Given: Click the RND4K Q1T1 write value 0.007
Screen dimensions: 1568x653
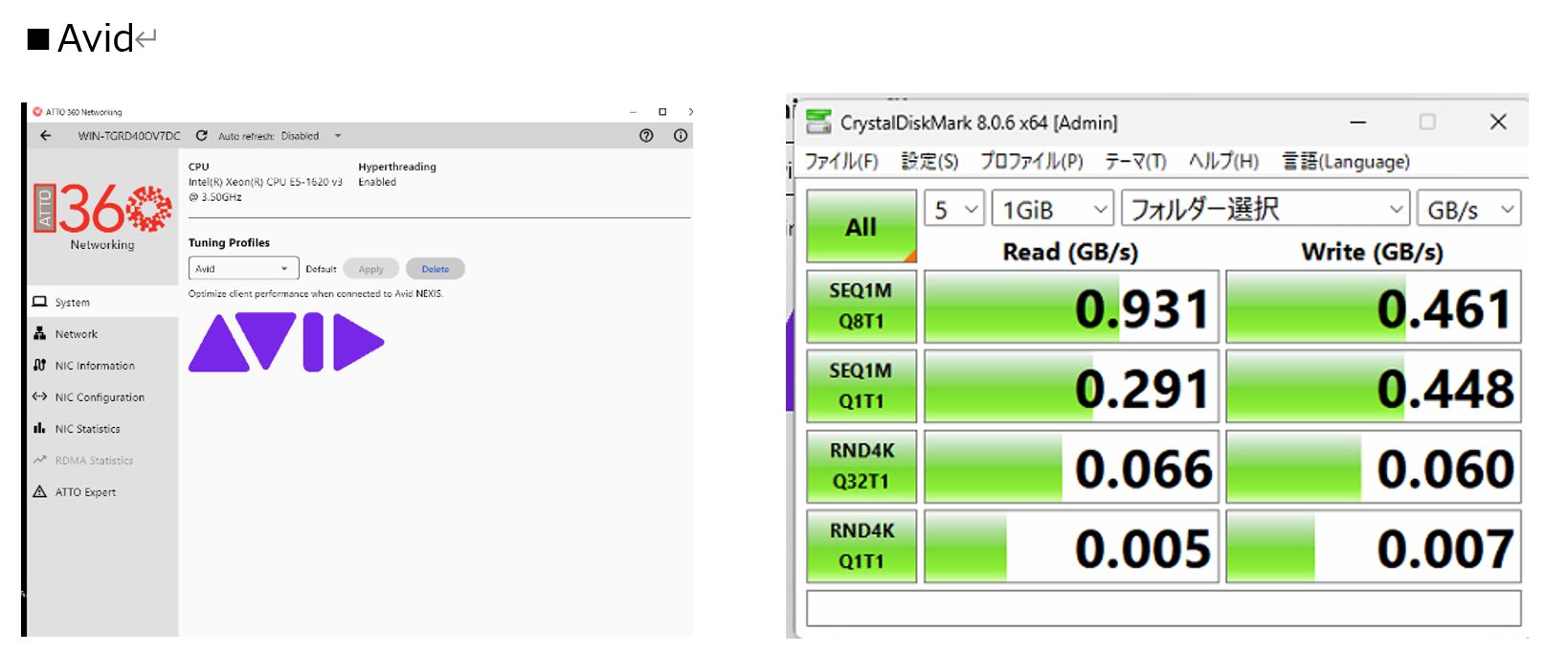Looking at the screenshot, I should click(x=1374, y=546).
